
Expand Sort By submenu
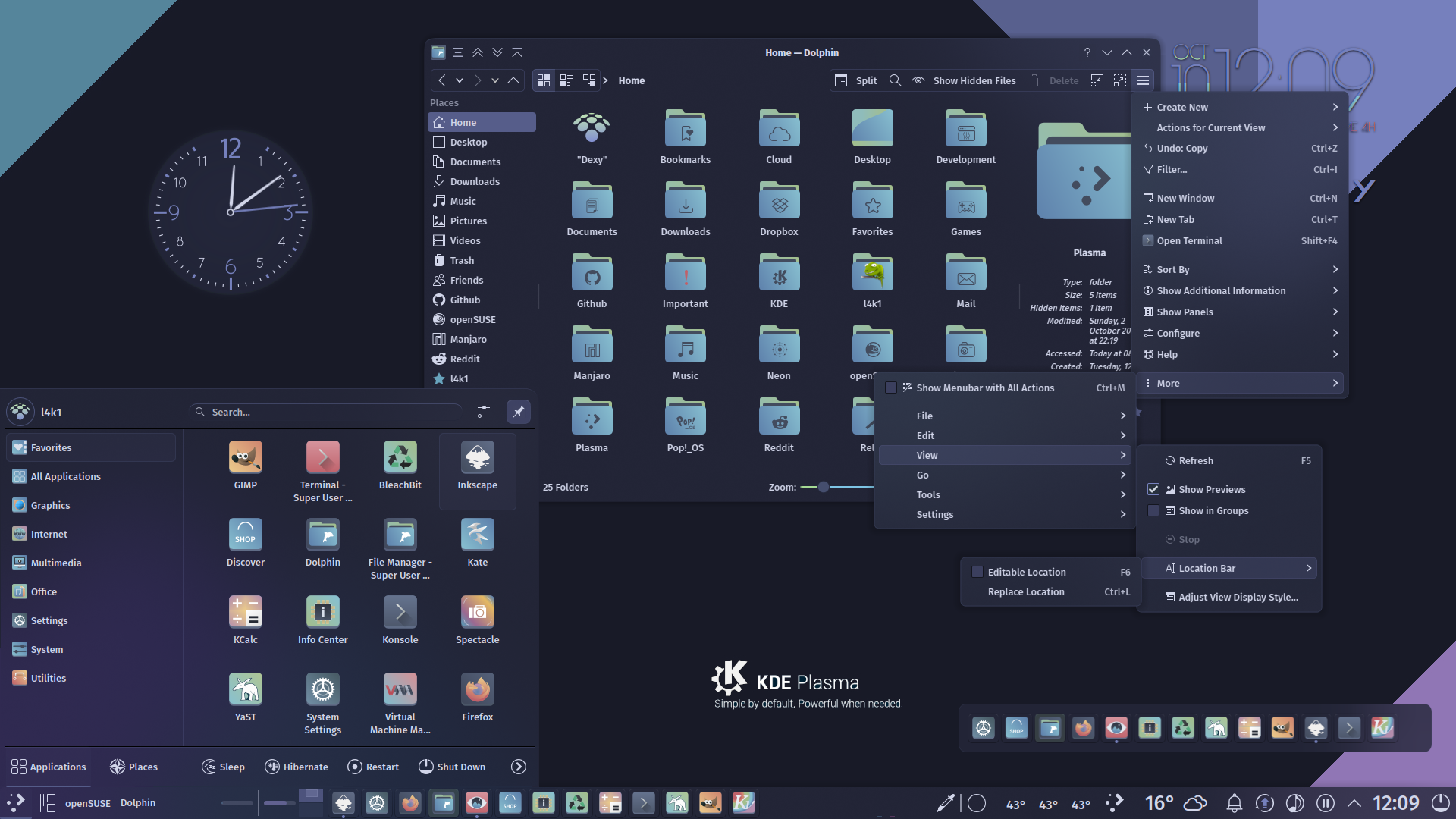[1241, 269]
